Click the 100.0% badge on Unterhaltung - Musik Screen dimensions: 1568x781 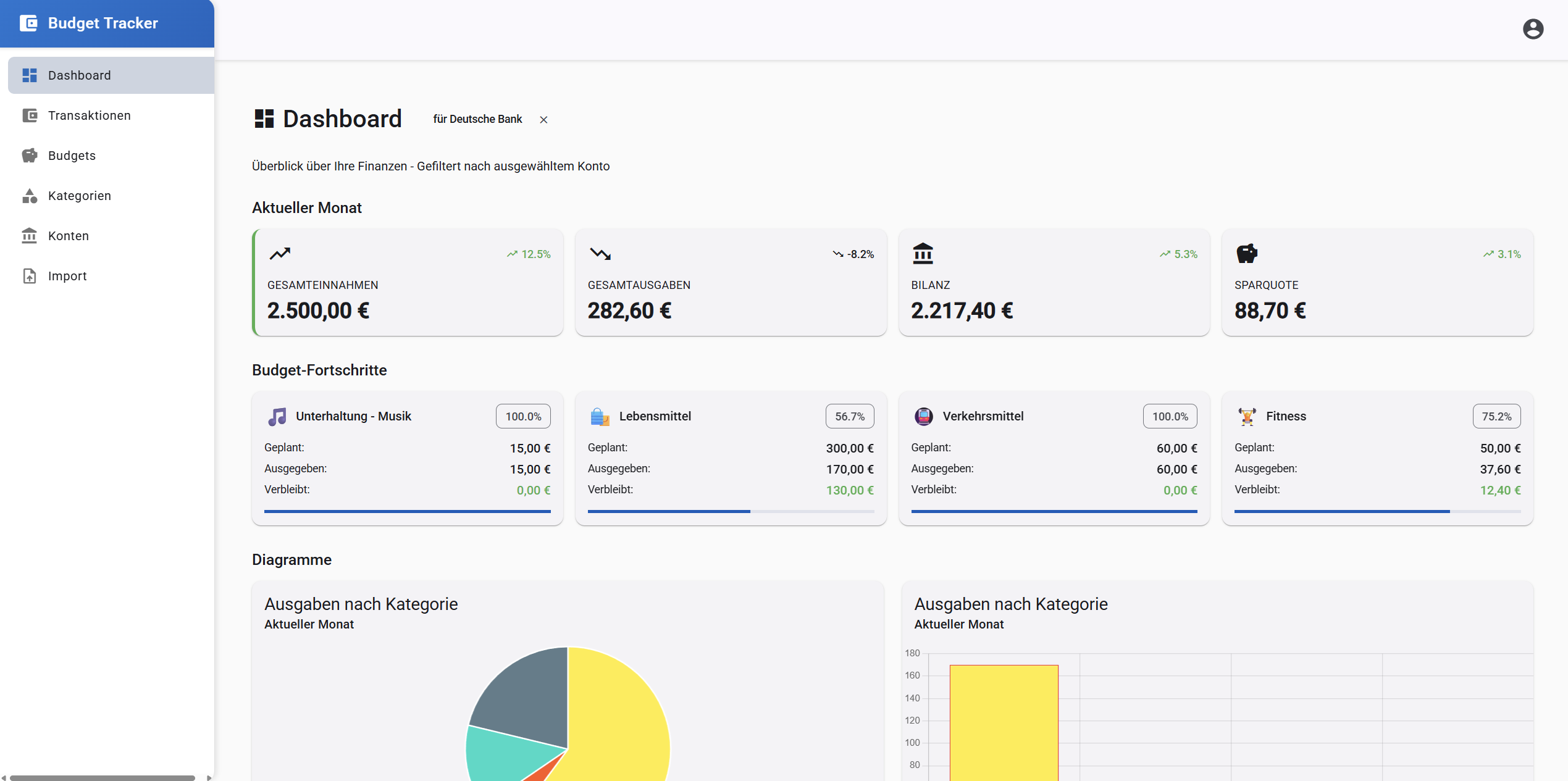(523, 417)
